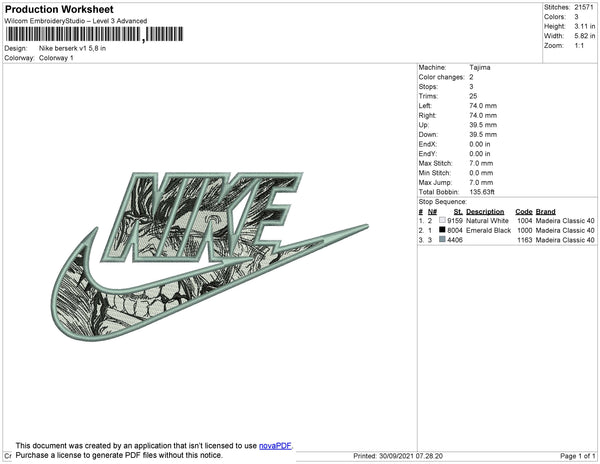600x464 pixels.
Task: Select the Emerald Black color swatch
Action: coord(442,230)
